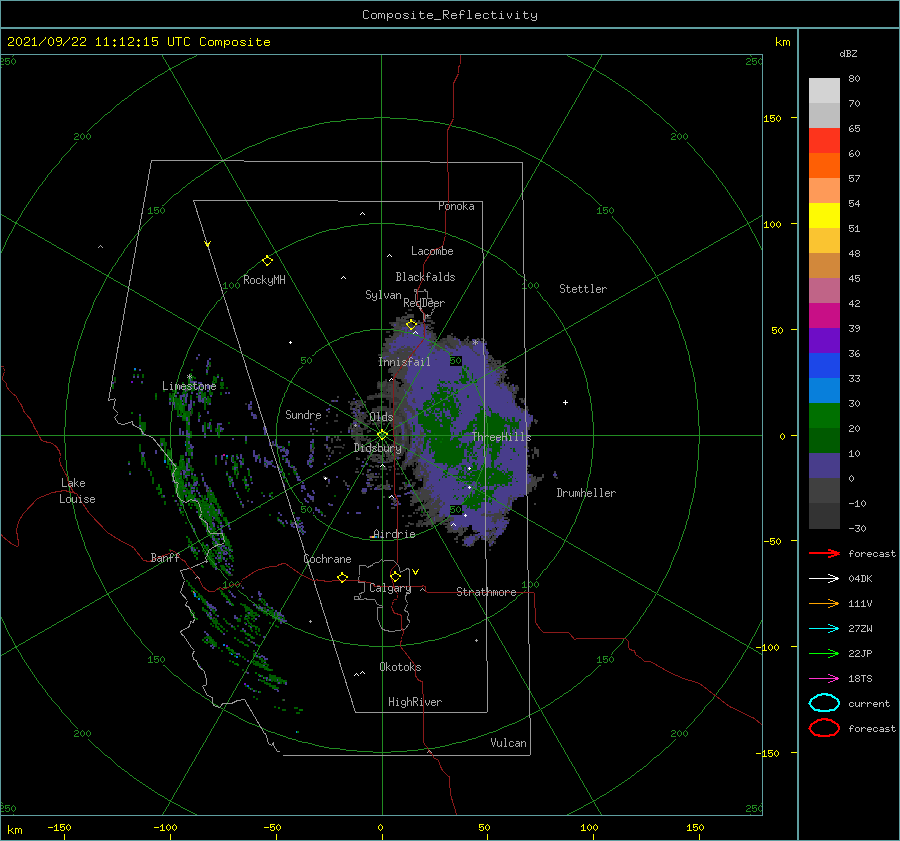Screen dimensions: 900x841
Task: Click the Sundre label
Action: 303,414
